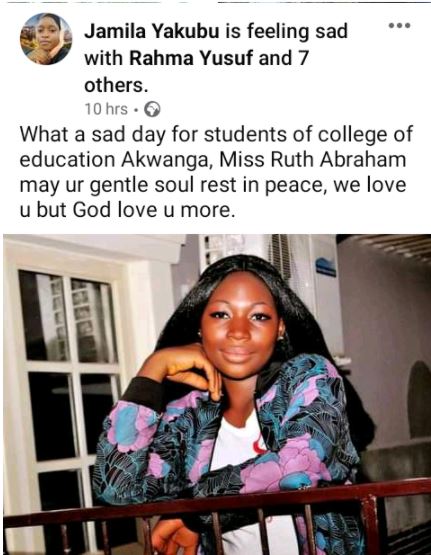Visit tagged friend Rahma Yusuf's profile
This screenshot has width=431, height=555.
click(x=191, y=58)
